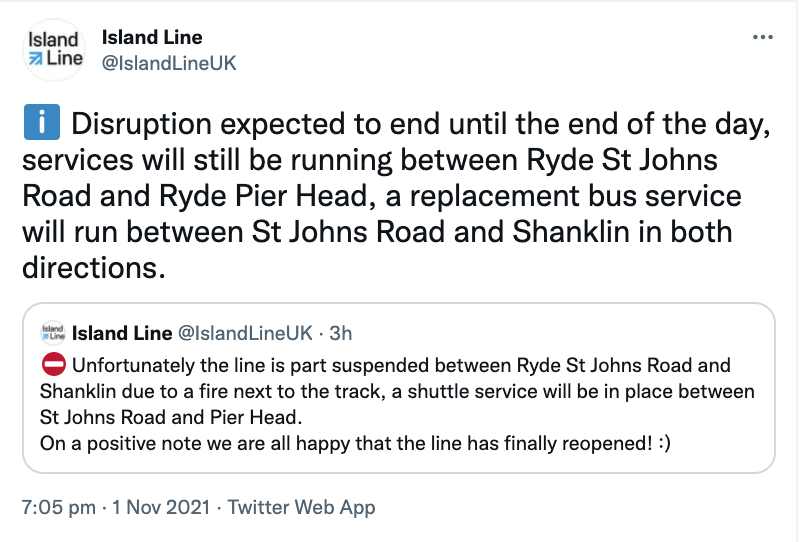804x542 pixels.
Task: Click the red no-entry emoji icon
Action: (53, 364)
